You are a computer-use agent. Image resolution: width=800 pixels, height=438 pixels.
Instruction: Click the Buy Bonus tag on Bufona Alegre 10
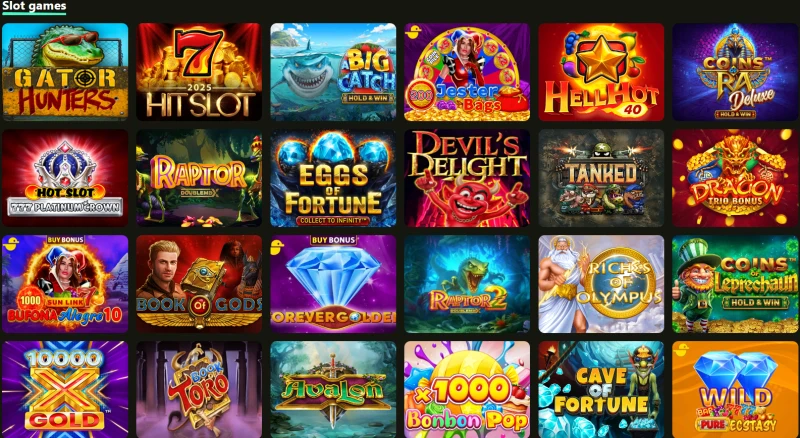coord(65,239)
